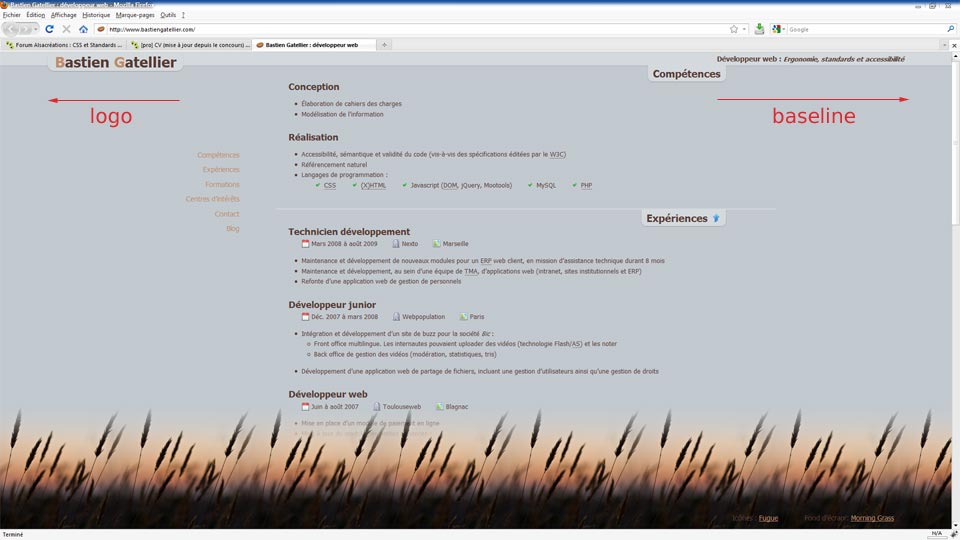
Task: Click the Conception heading
Action: point(313,87)
